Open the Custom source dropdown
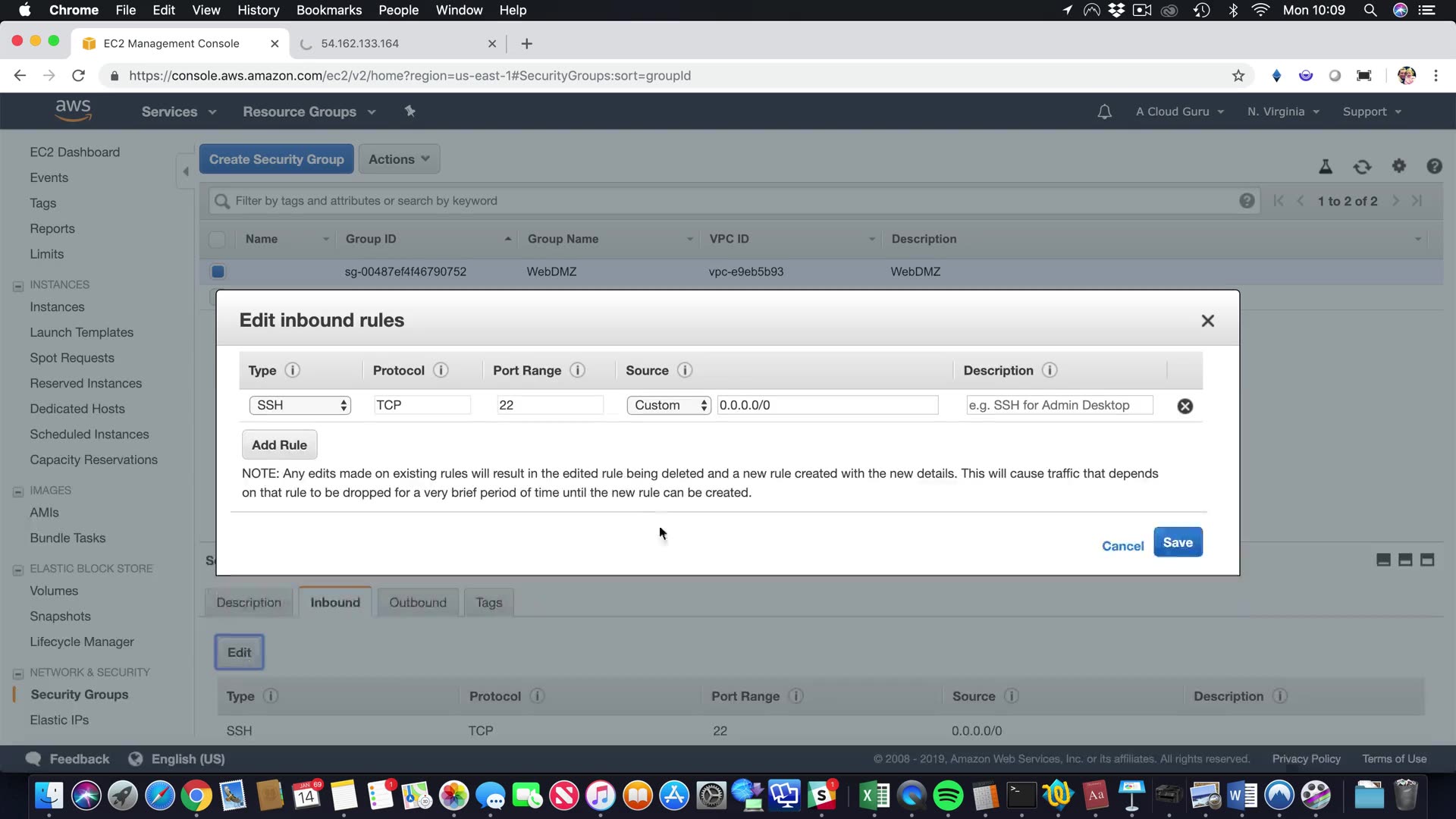Screen dimensions: 1456x819 (x=668, y=405)
